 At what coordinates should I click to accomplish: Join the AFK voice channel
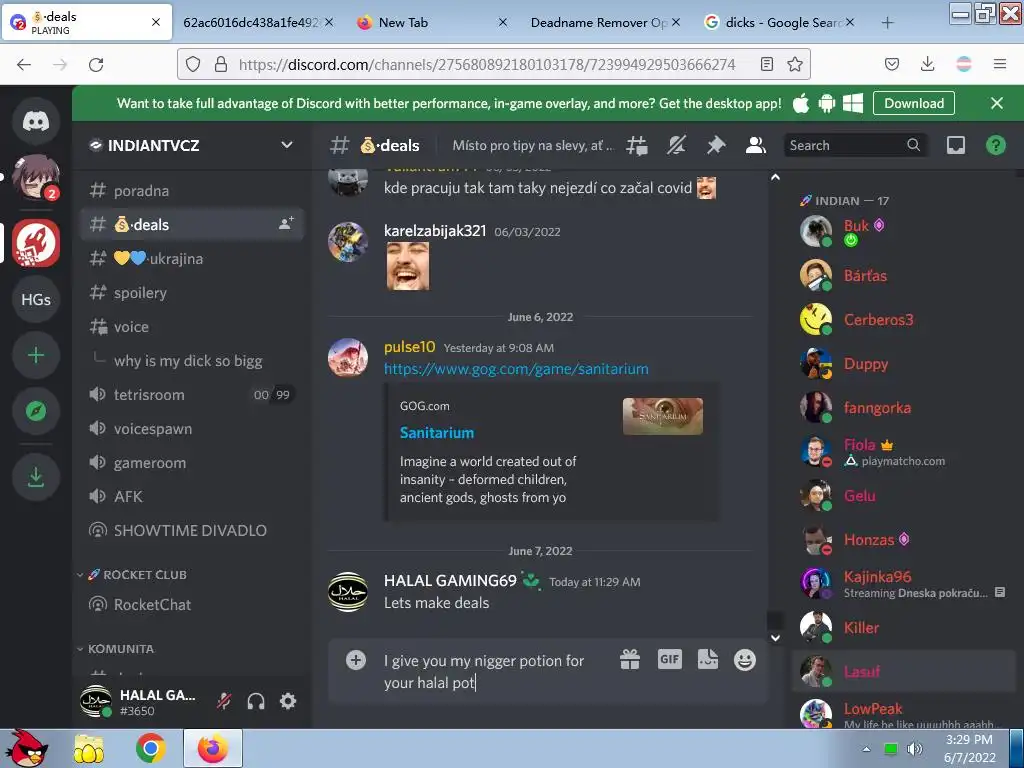click(x=192, y=496)
